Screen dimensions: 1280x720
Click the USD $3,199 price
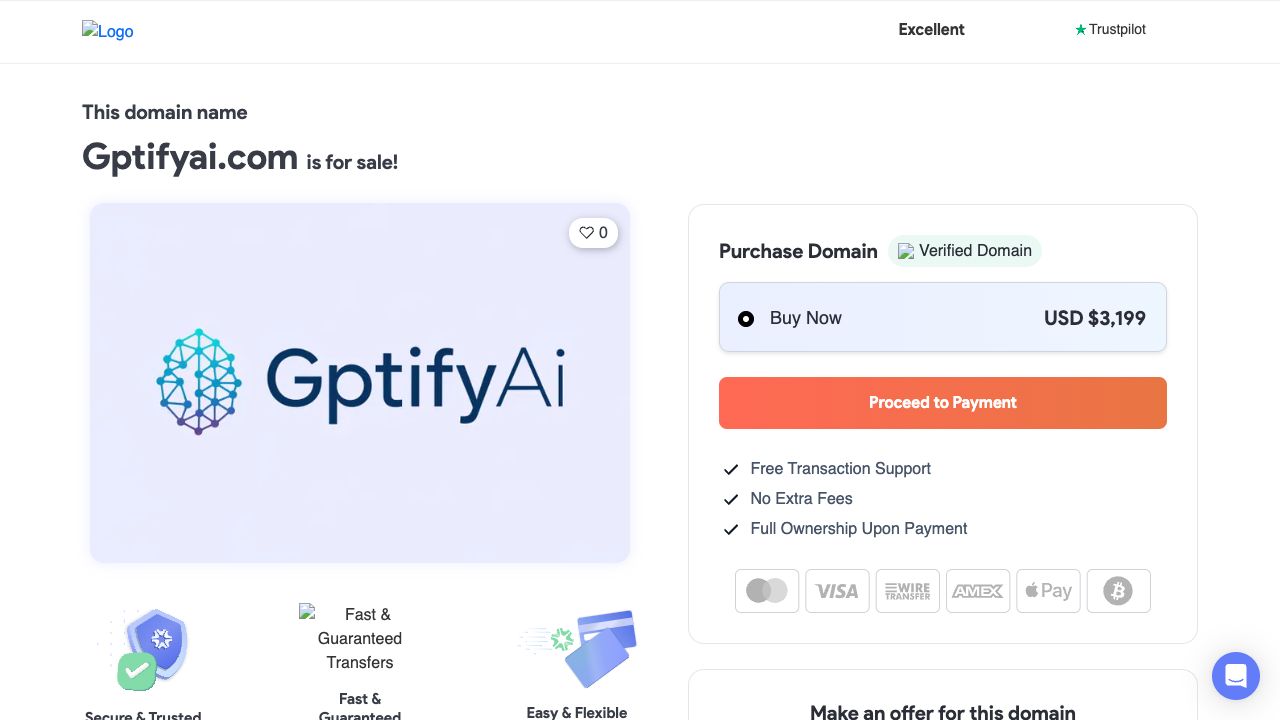[1094, 319]
